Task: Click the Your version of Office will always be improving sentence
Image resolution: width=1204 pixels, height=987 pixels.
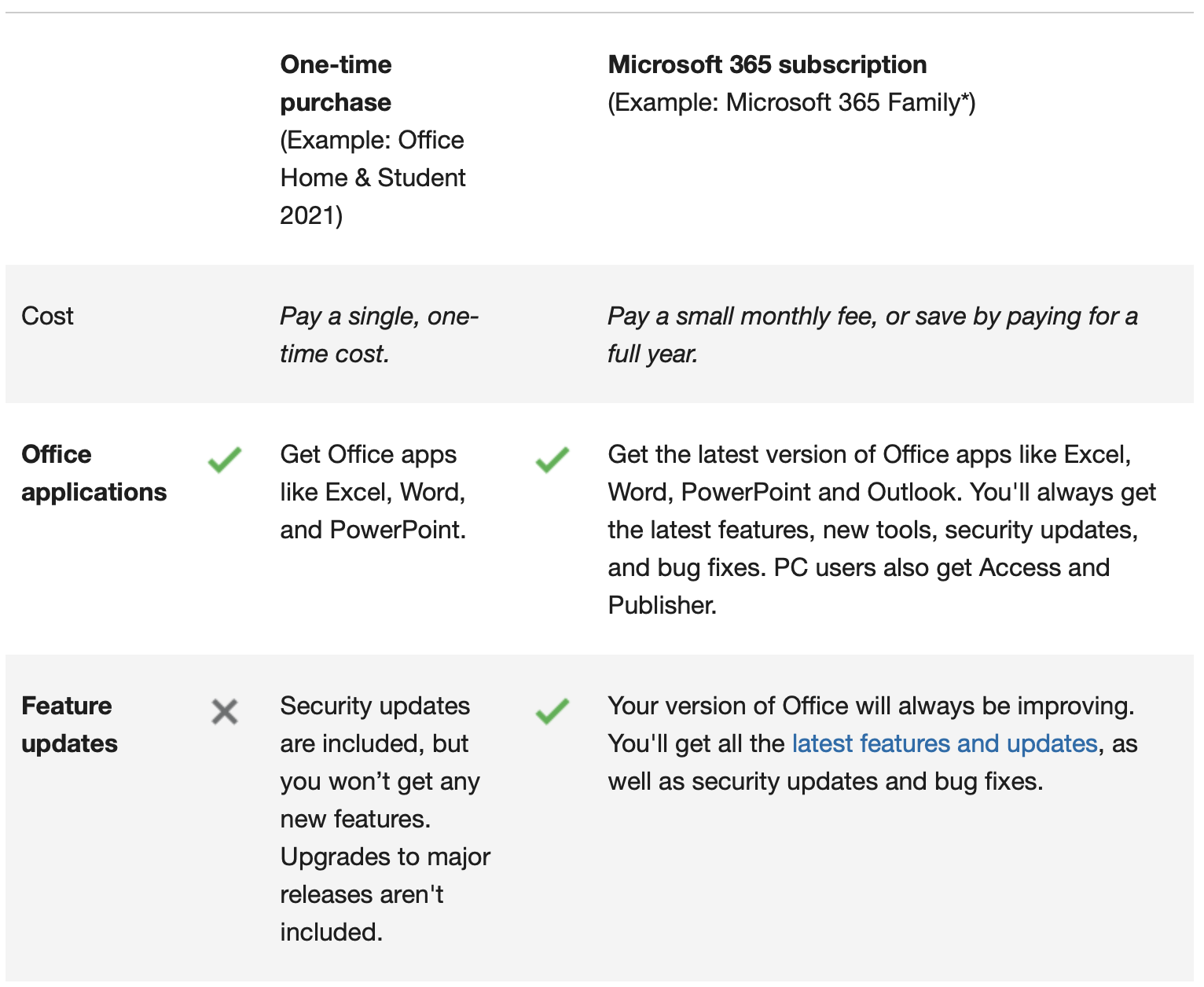Action: (x=871, y=706)
